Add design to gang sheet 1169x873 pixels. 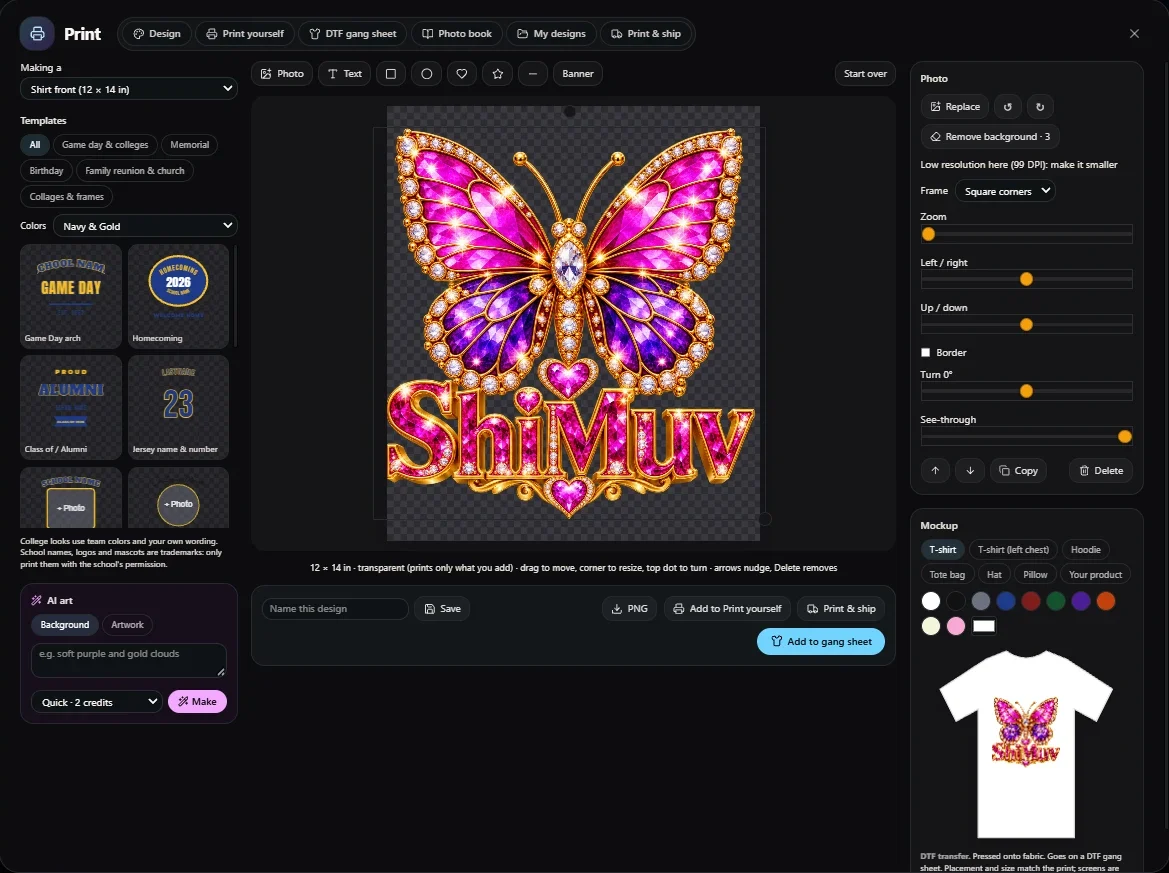pyautogui.click(x=821, y=641)
